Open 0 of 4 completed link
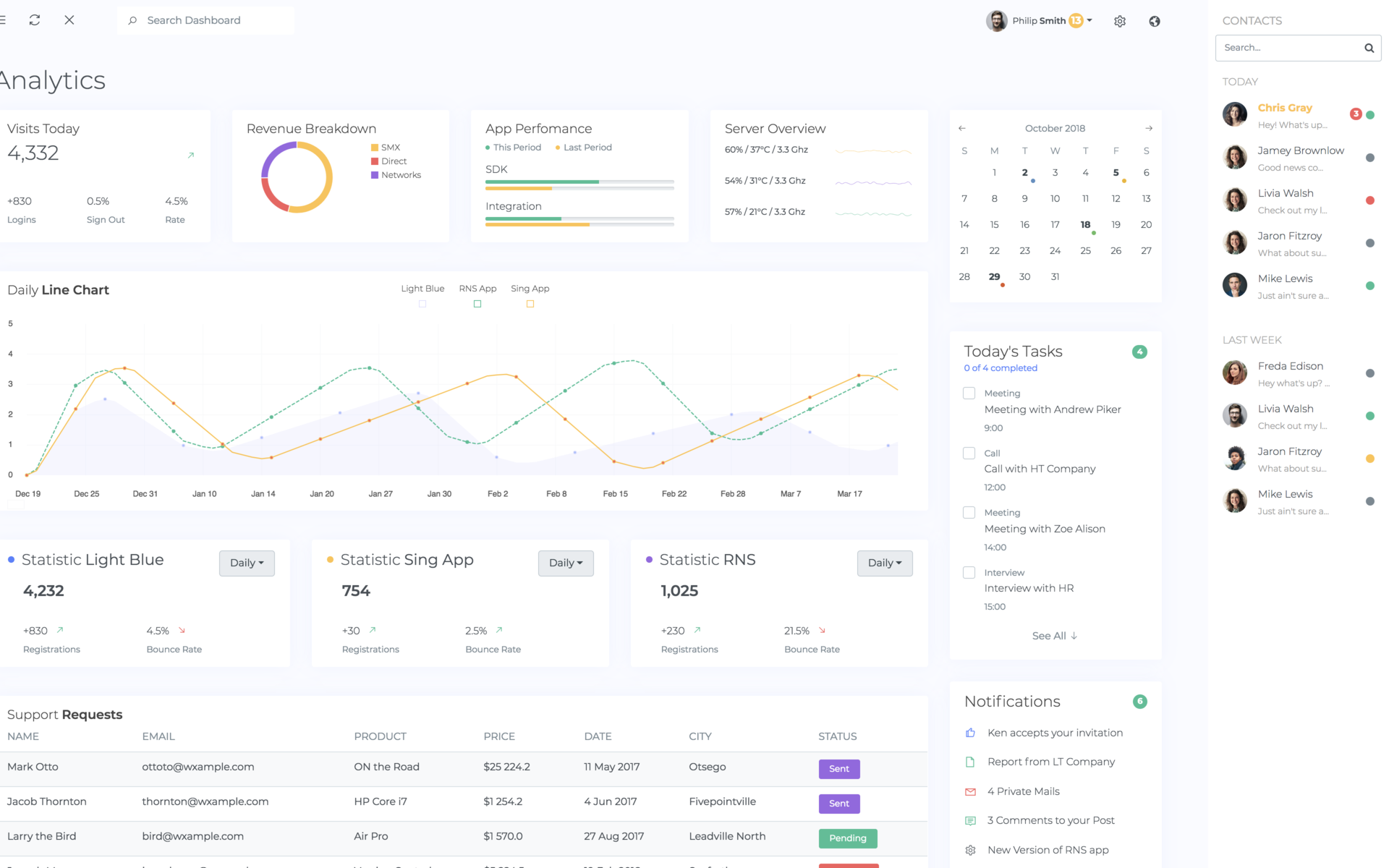1389x868 pixels. (x=1001, y=368)
